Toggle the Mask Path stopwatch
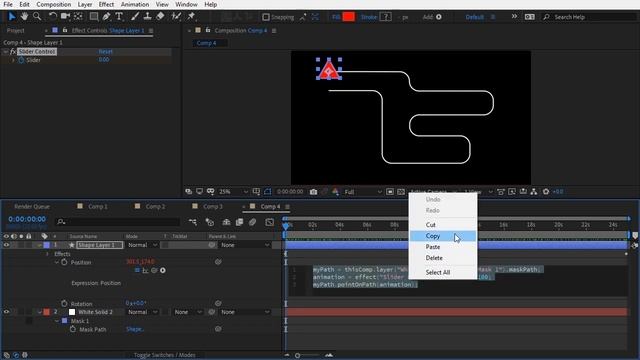 [x=73, y=329]
